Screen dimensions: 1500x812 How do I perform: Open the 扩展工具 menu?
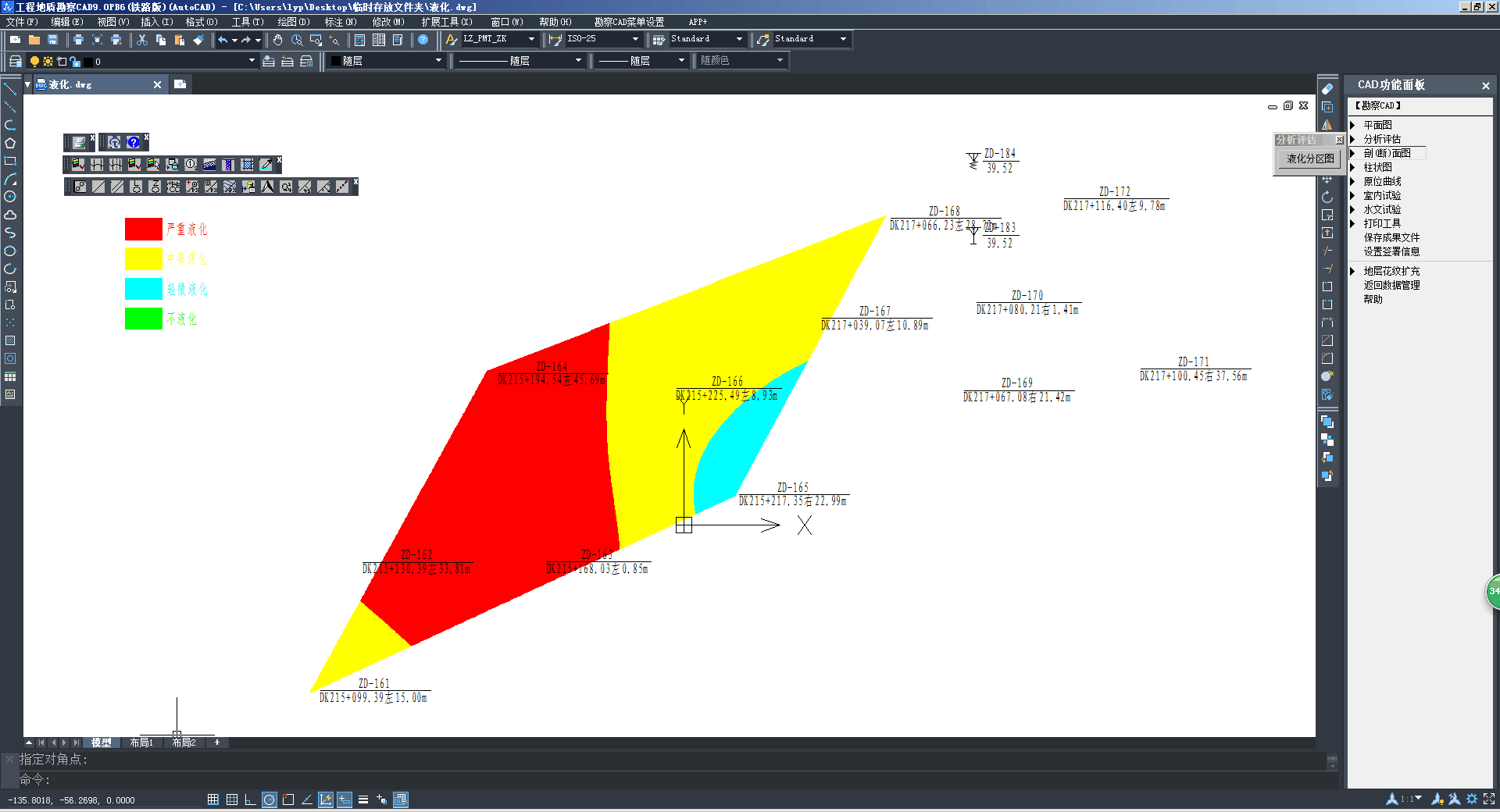point(446,22)
